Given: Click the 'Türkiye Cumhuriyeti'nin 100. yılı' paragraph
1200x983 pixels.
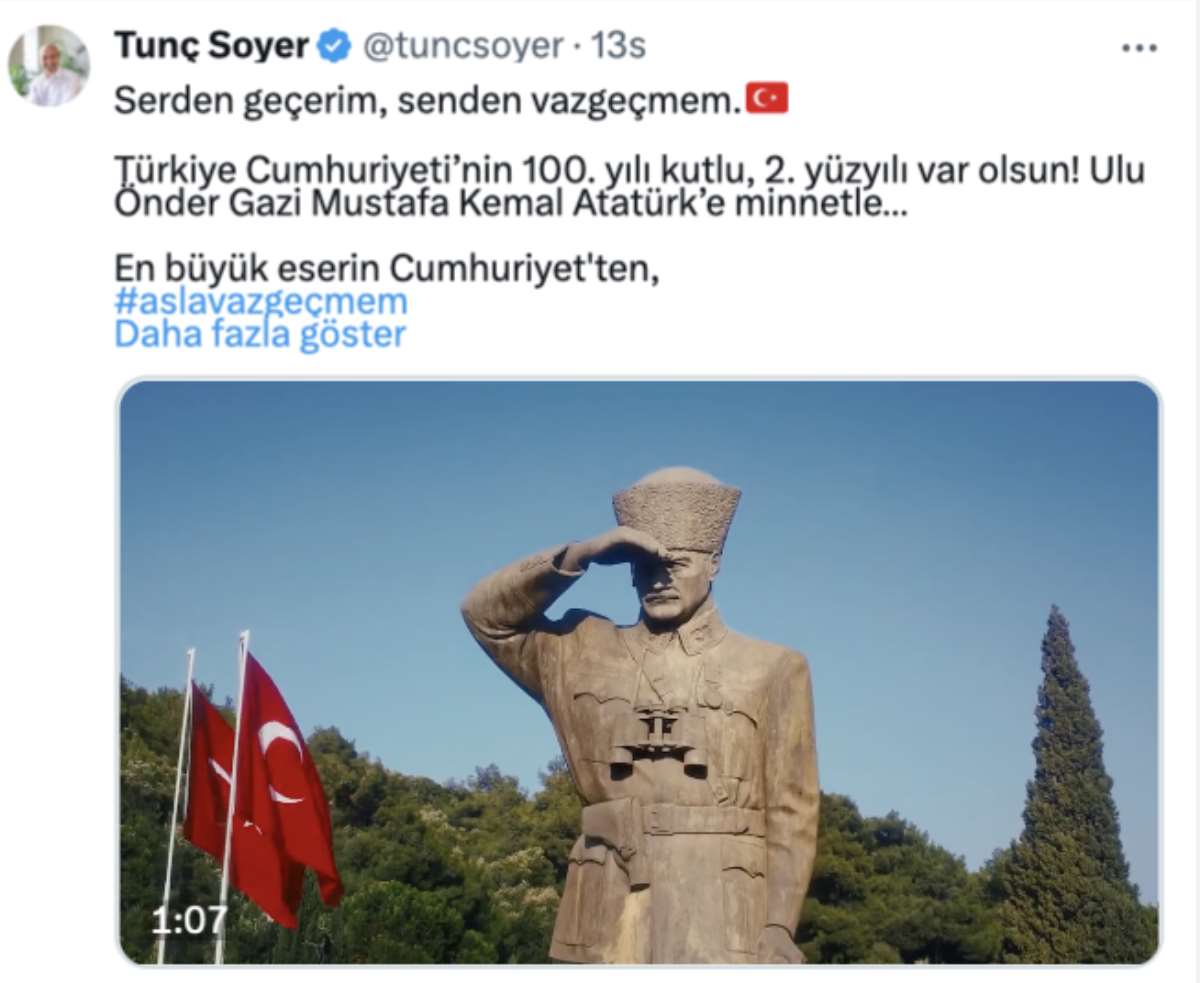Looking at the screenshot, I should click(629, 187).
